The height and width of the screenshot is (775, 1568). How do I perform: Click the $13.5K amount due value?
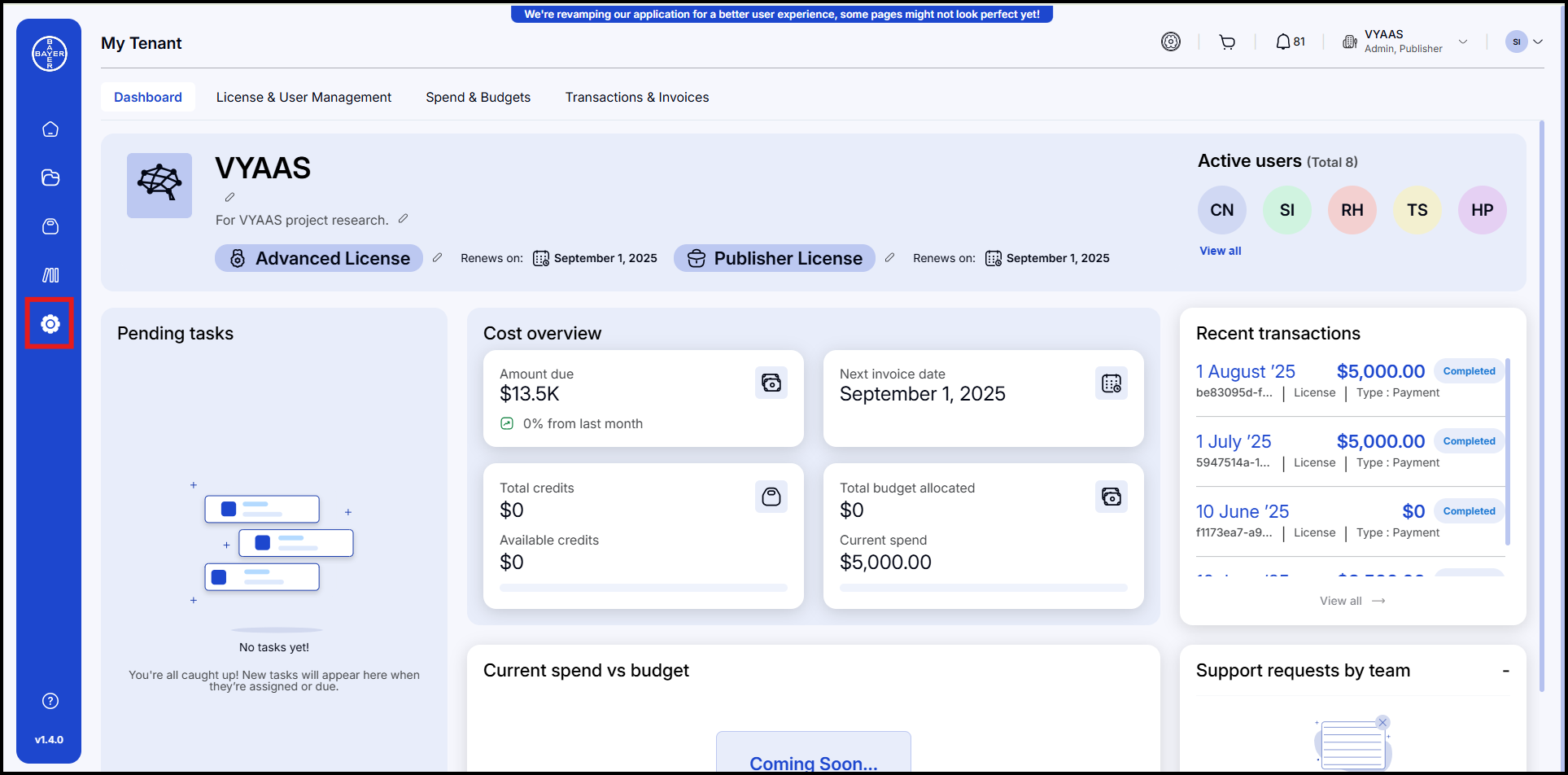(x=530, y=394)
